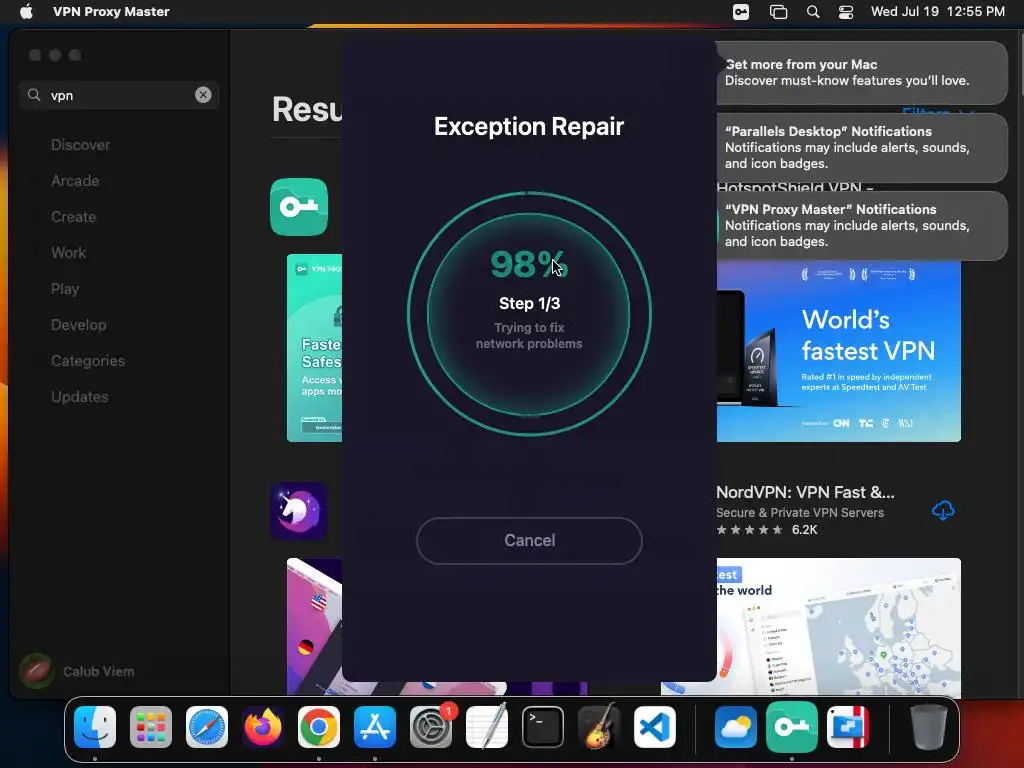
Task: Open Get more from your Mac notification
Action: click(862, 72)
